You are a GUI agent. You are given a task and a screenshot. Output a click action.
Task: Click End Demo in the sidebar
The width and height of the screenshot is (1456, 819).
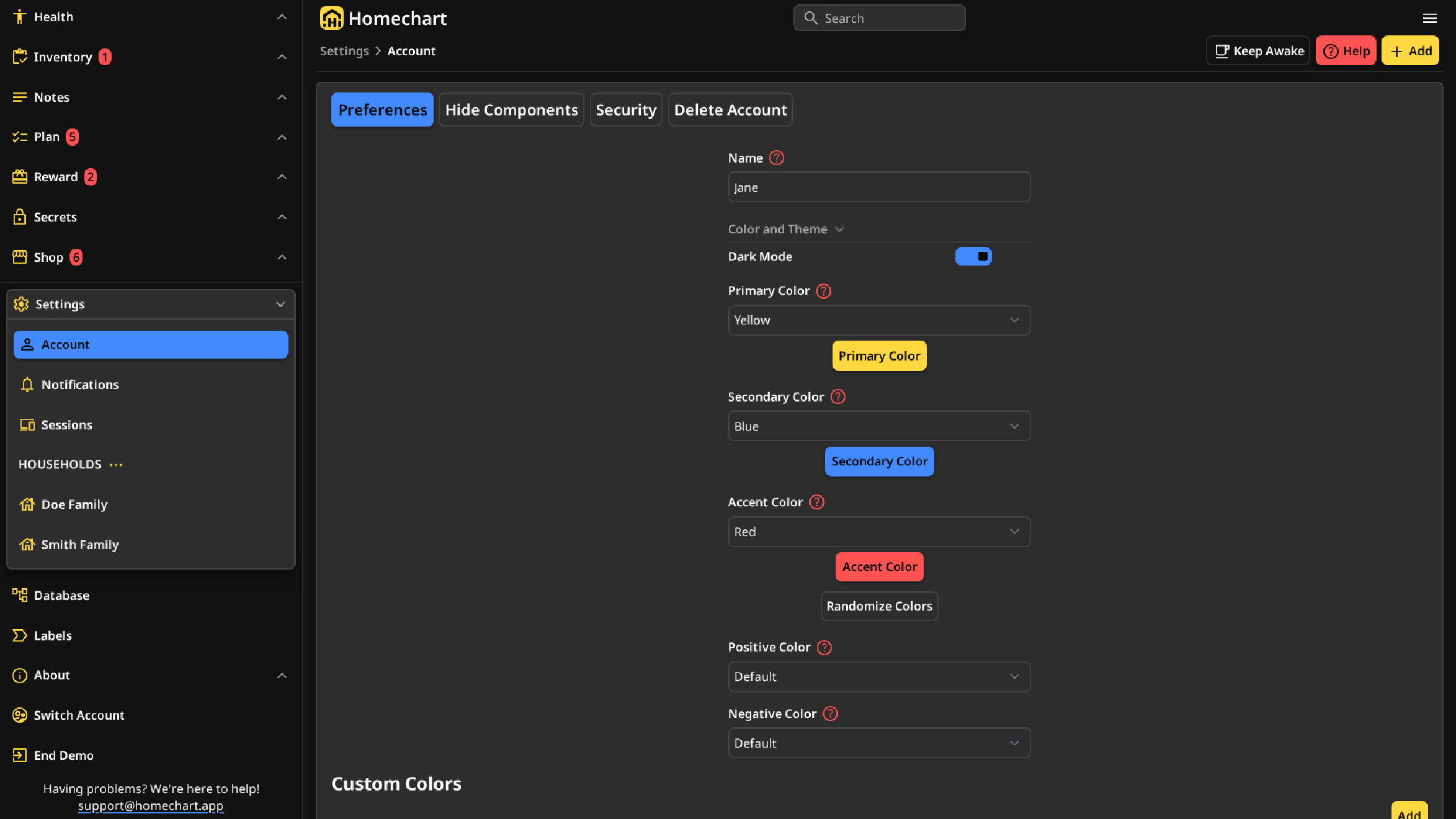pos(151,755)
